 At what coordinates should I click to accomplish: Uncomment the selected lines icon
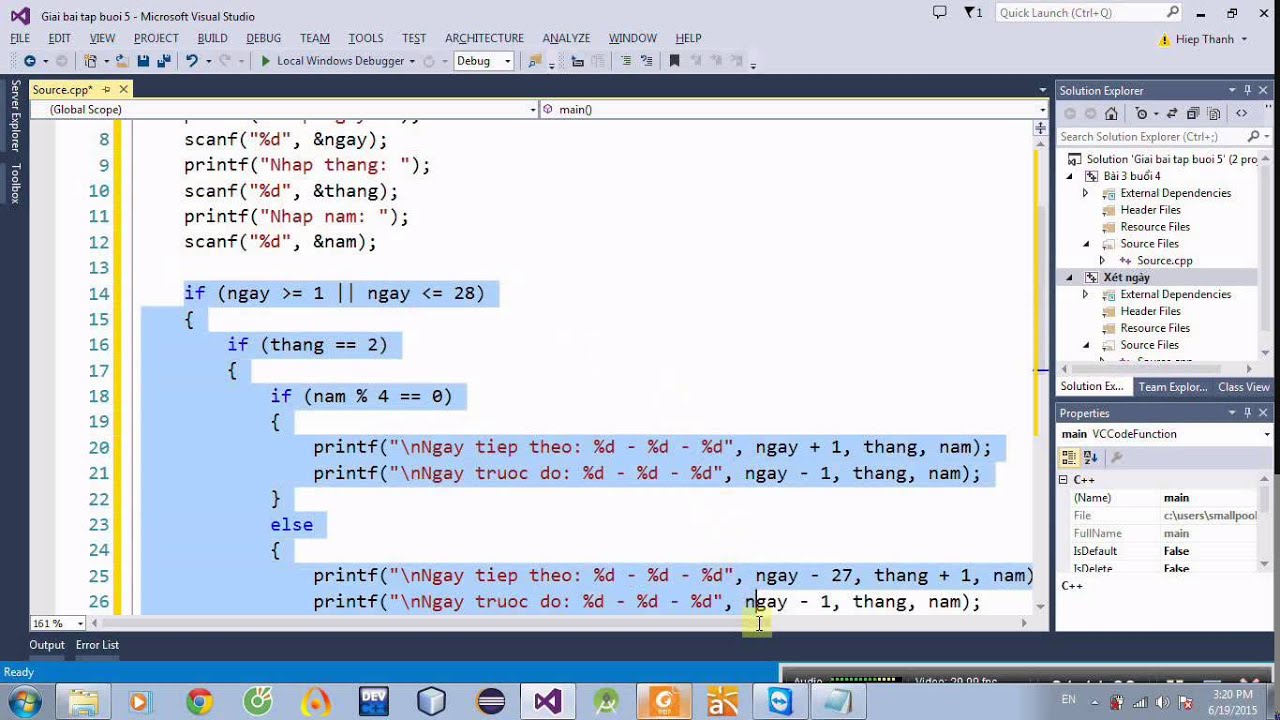pyautogui.click(x=647, y=61)
